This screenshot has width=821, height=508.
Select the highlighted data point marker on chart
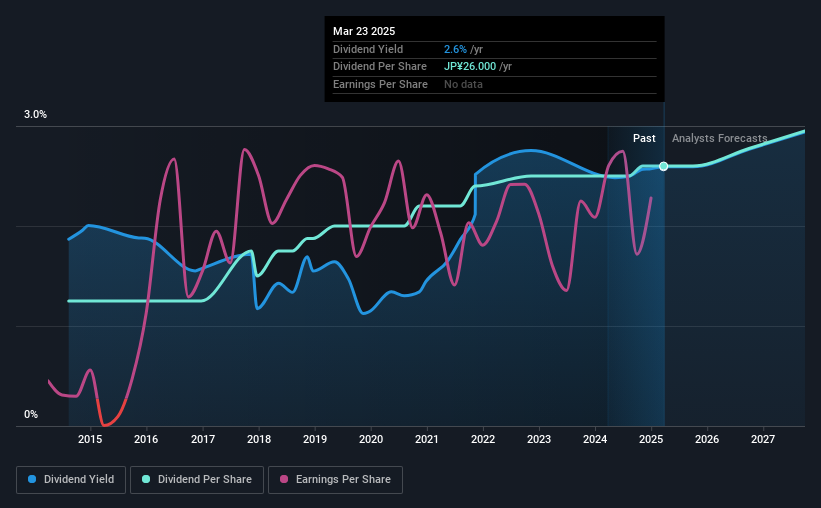(663, 166)
